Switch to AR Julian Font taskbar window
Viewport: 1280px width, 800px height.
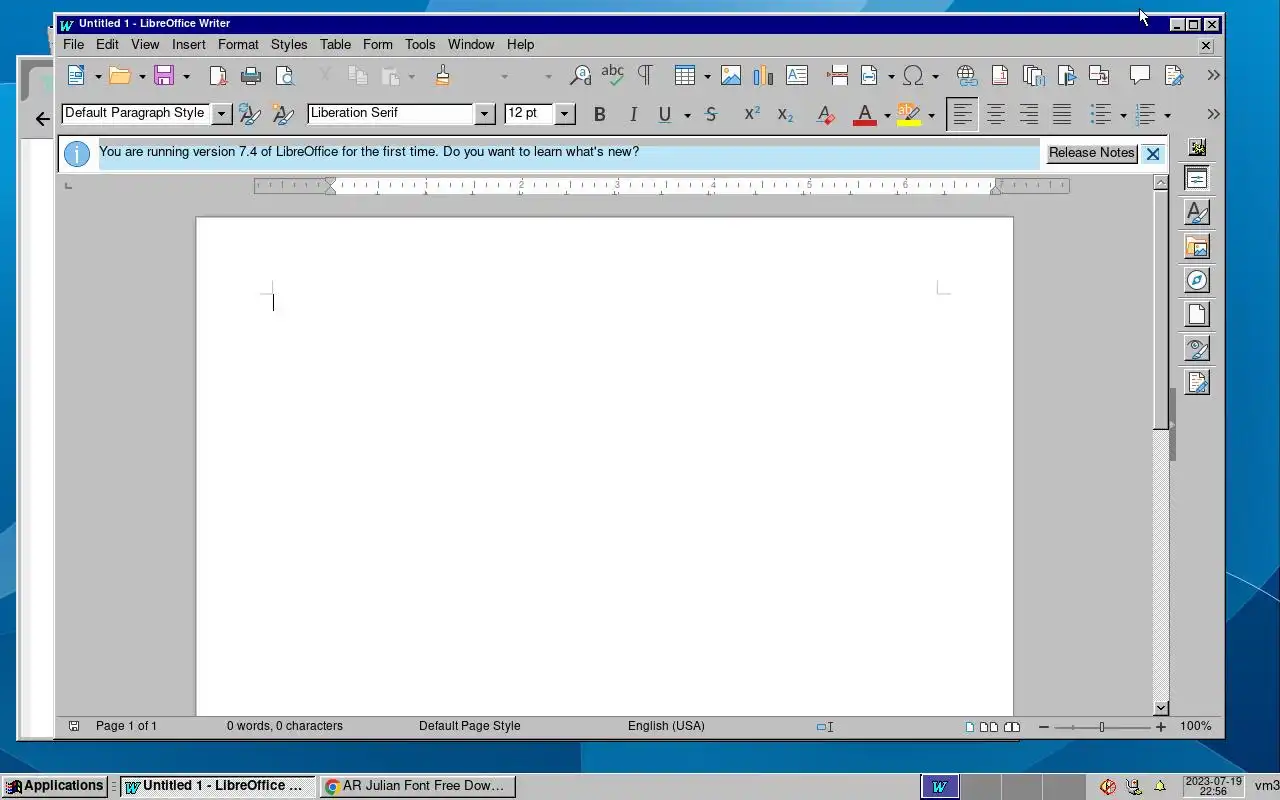[x=418, y=786]
